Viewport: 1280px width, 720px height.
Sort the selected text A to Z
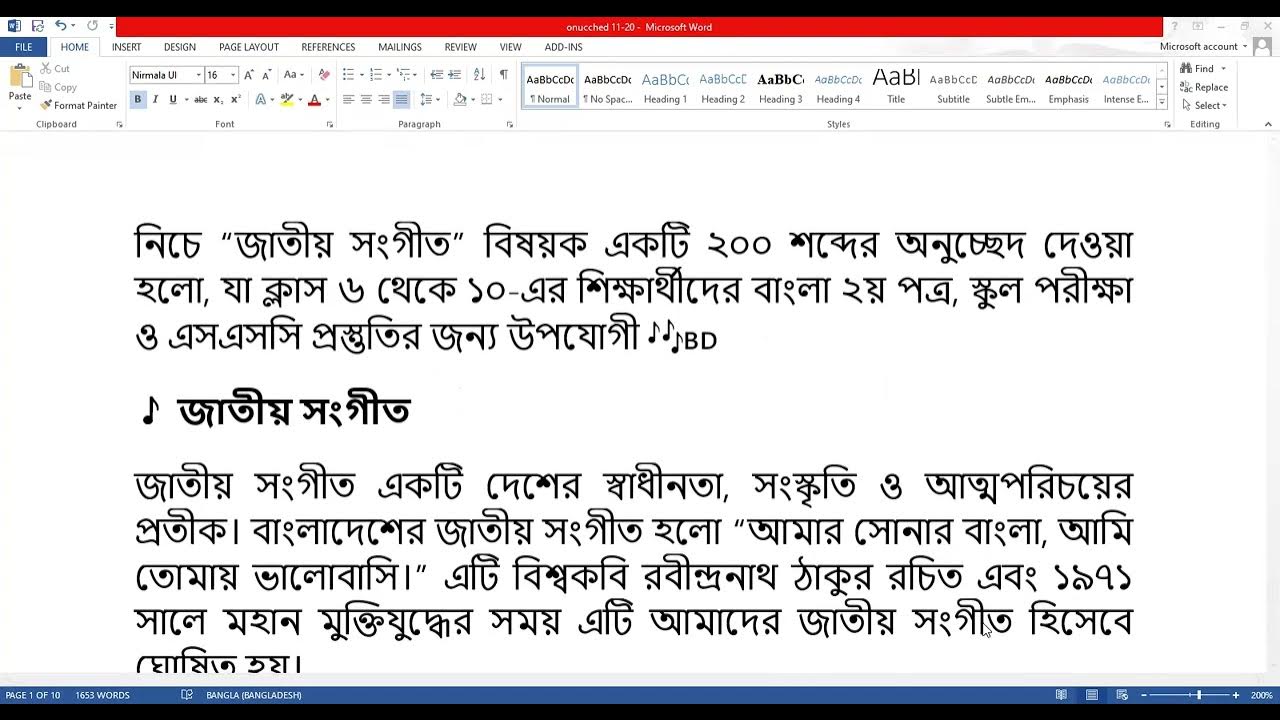pos(479,75)
